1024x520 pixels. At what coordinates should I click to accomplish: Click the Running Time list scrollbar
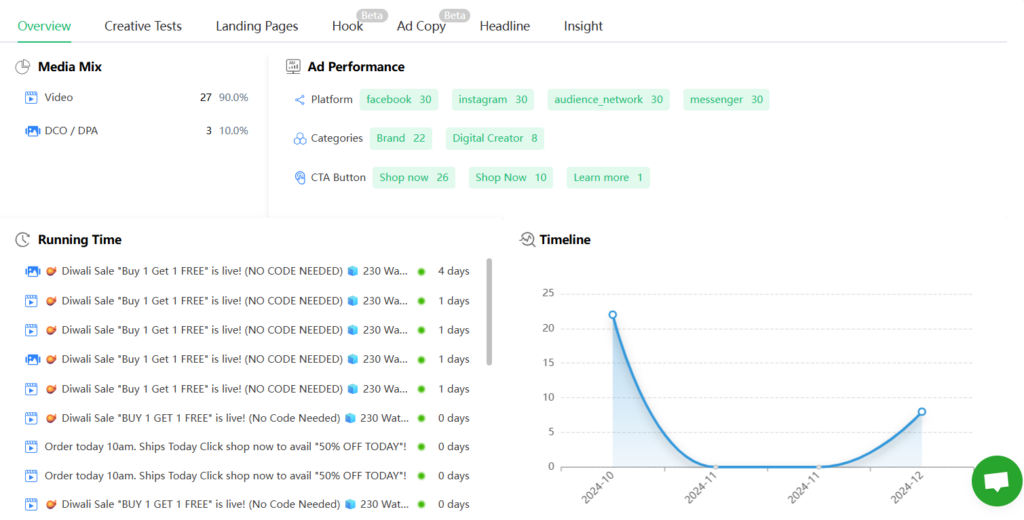pos(489,312)
